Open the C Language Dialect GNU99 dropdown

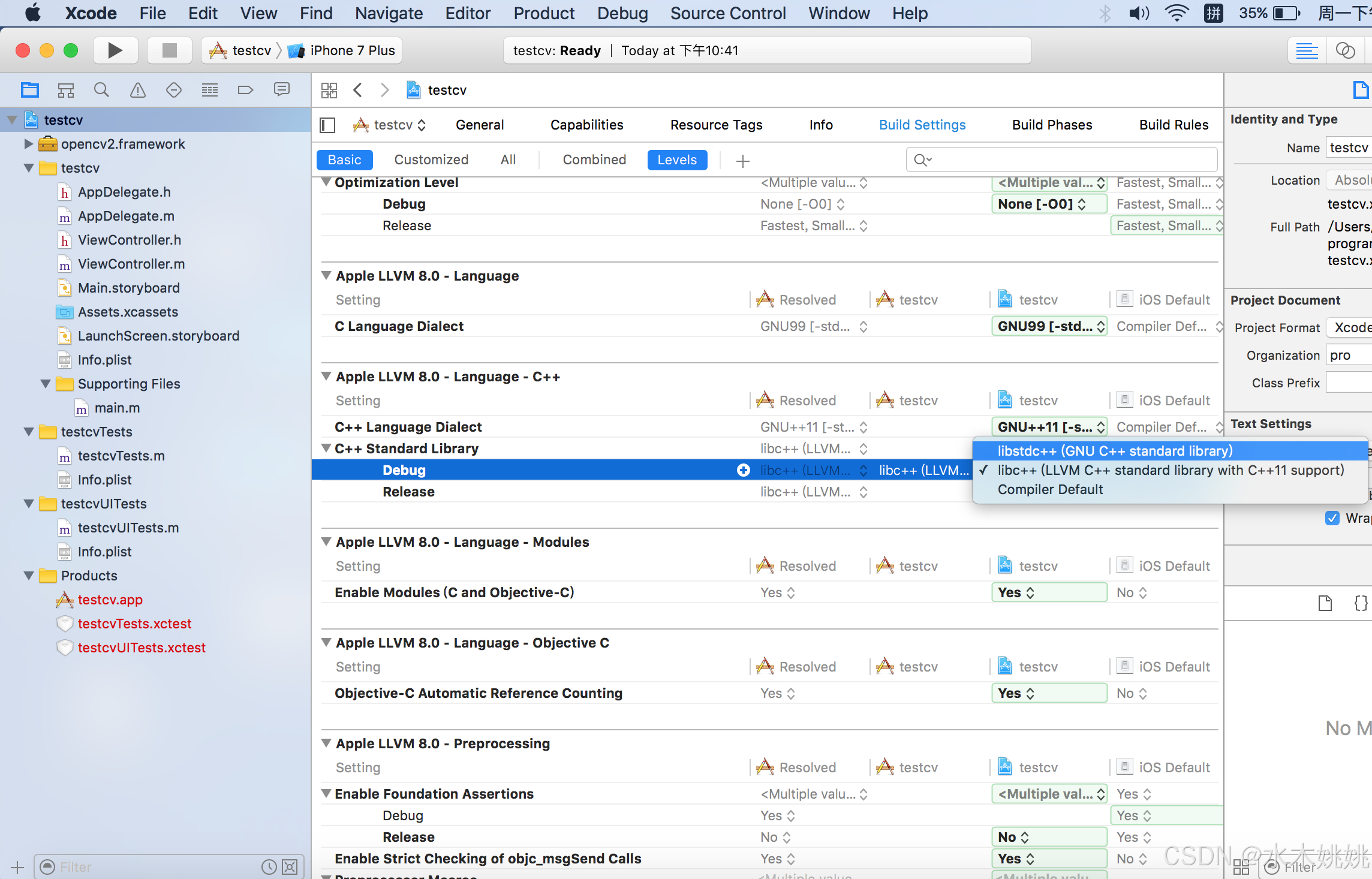tap(1049, 327)
